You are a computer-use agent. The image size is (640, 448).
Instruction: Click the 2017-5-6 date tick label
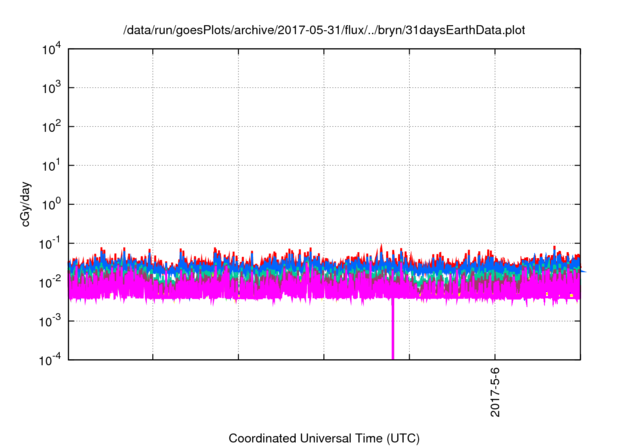(495, 392)
